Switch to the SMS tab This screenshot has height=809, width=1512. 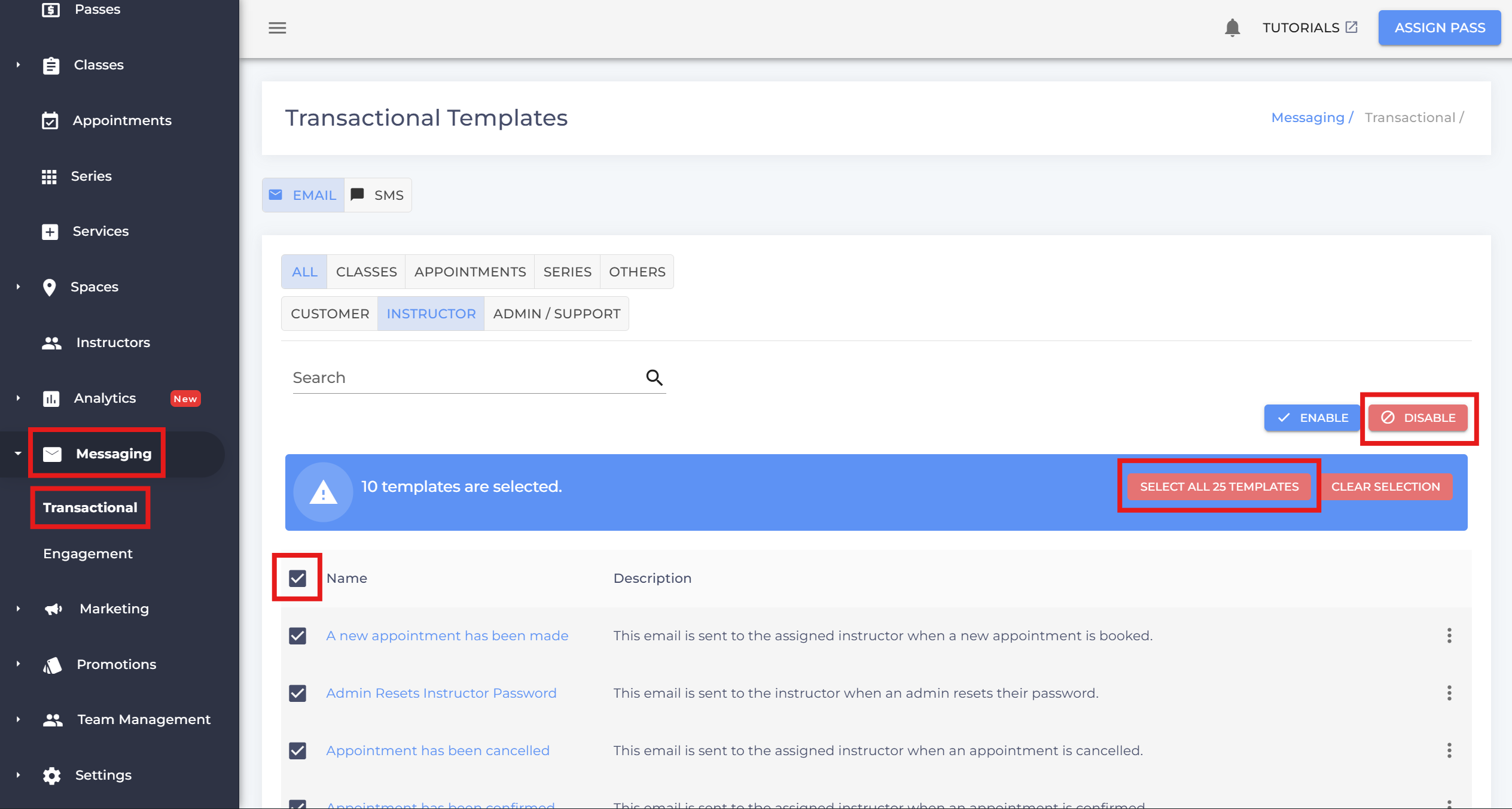(378, 195)
